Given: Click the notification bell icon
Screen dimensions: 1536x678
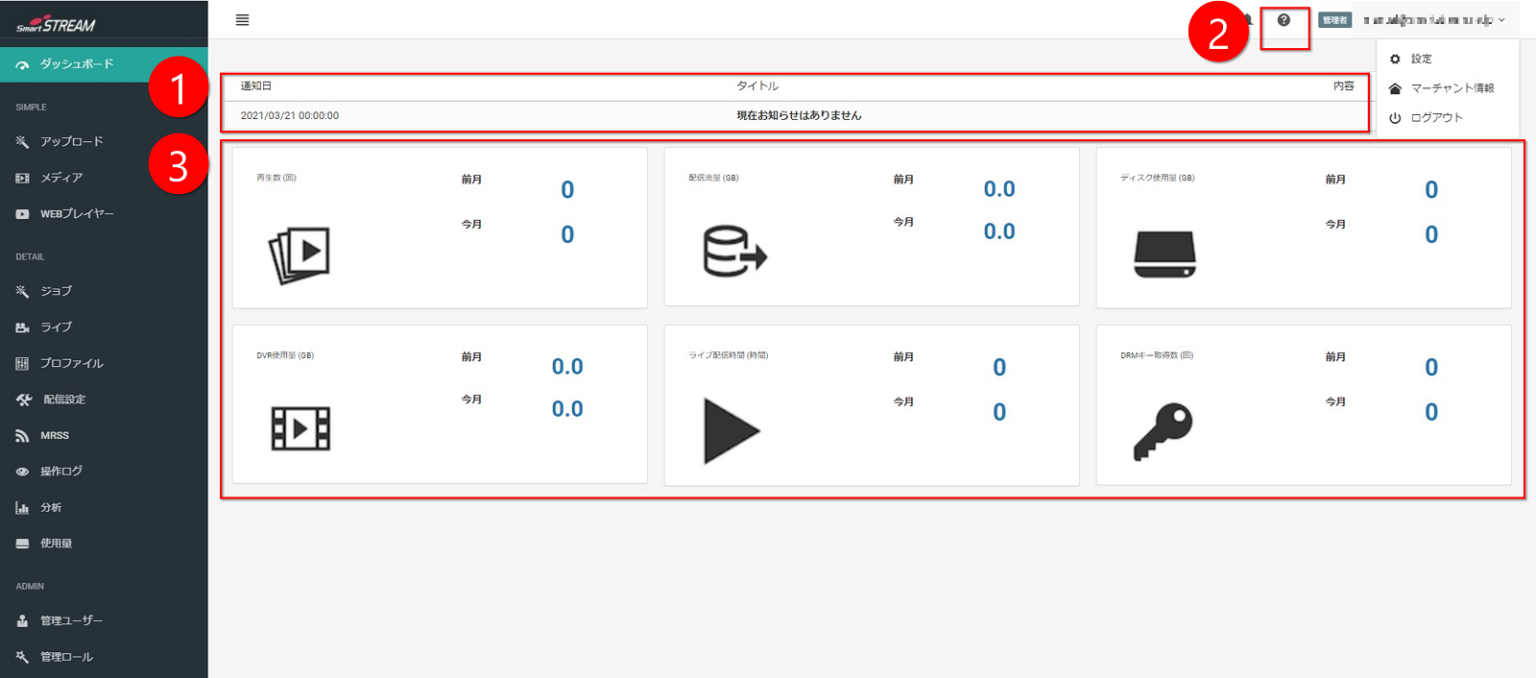Looking at the screenshot, I should tap(1248, 20).
